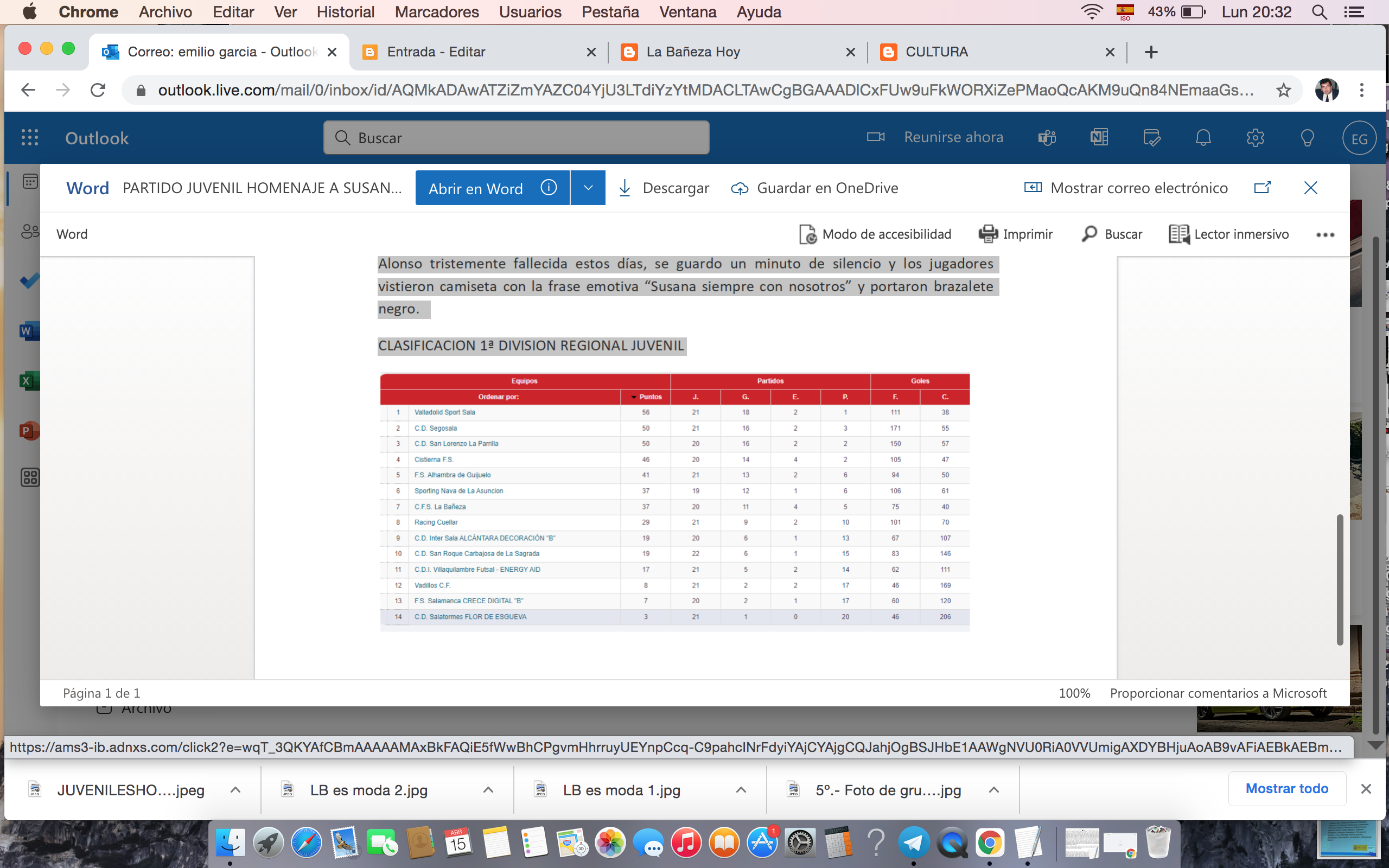
Task: Click the Outlook app launcher grid icon
Action: click(30, 138)
